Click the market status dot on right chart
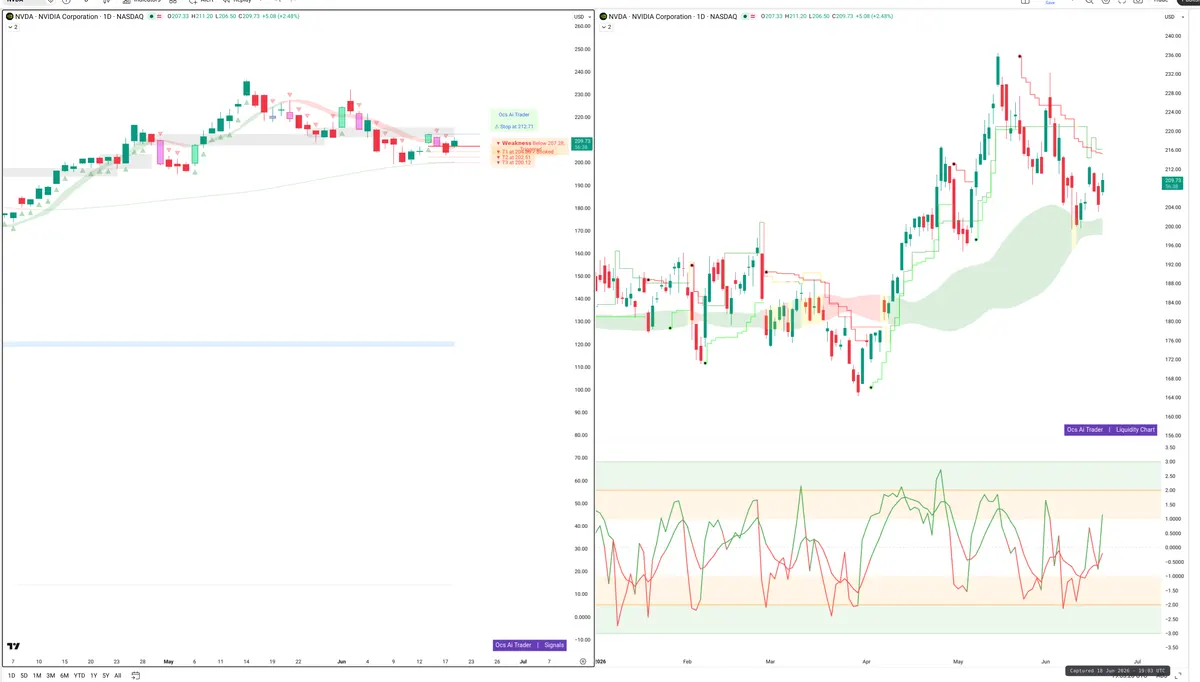The image size is (1200, 682). click(746, 17)
